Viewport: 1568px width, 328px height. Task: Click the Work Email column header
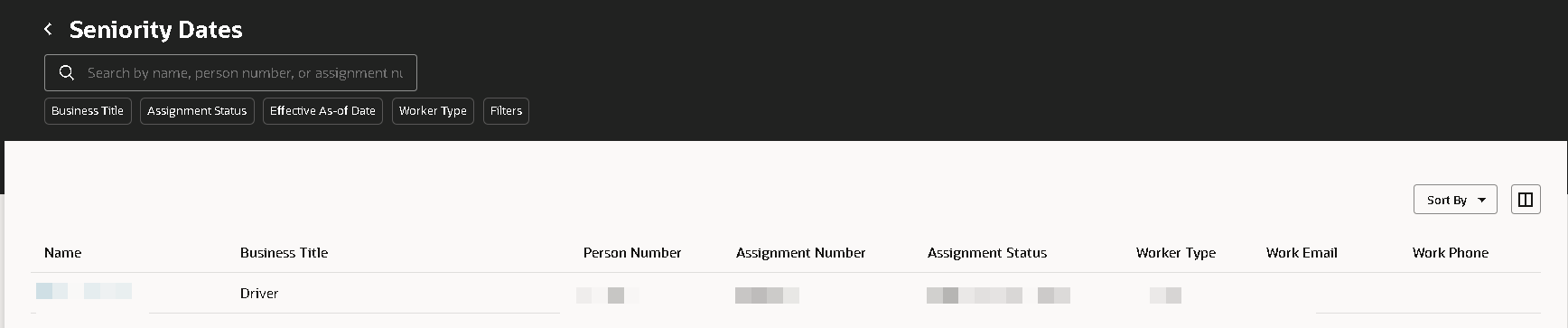pos(1302,253)
